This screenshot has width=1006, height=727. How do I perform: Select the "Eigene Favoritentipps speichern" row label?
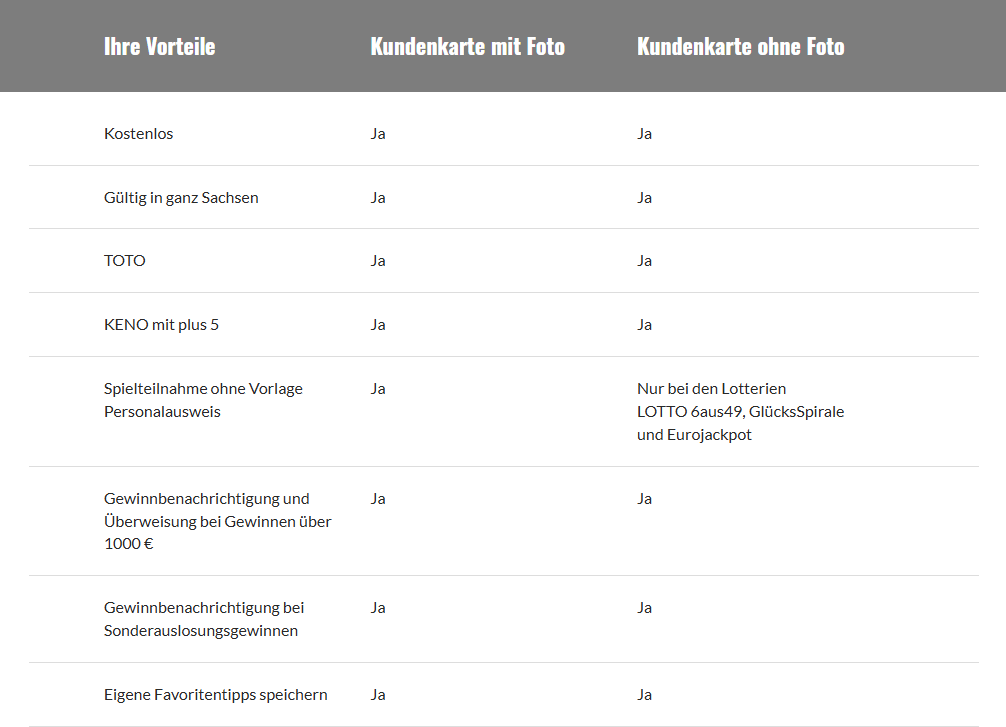coord(215,695)
